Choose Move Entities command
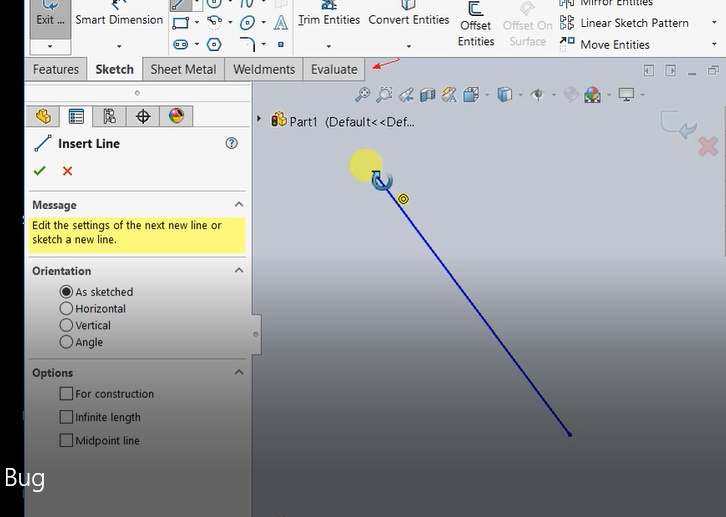This screenshot has height=517, width=726. coord(605,44)
